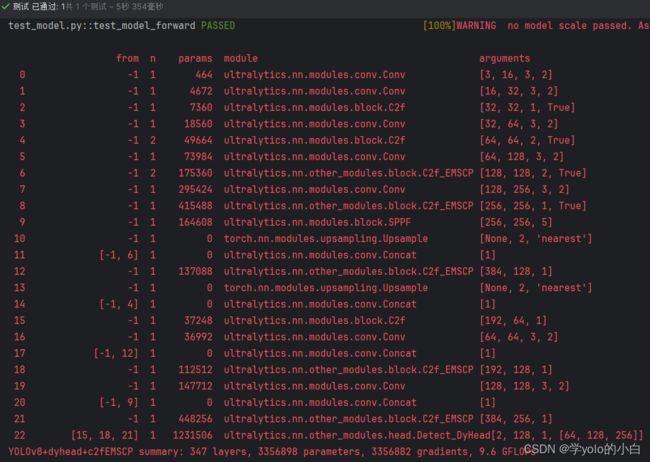
Task: Click from value [-1, 6] in row 11
Action: (x=119, y=255)
